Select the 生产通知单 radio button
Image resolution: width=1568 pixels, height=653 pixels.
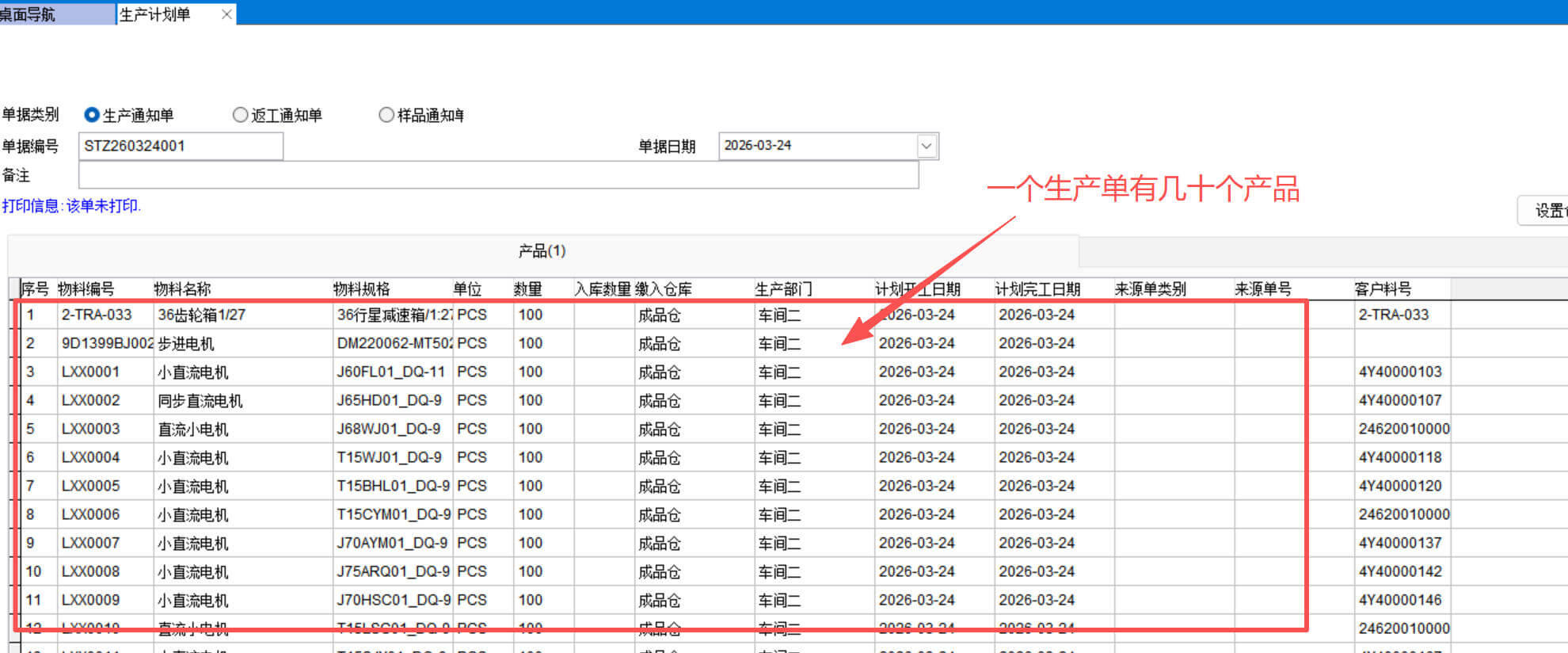pyautogui.click(x=92, y=115)
